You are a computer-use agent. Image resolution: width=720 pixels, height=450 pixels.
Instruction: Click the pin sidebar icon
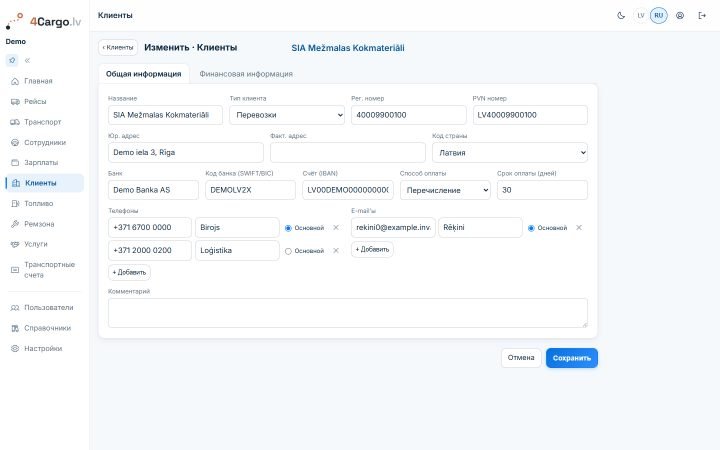[x=12, y=60]
